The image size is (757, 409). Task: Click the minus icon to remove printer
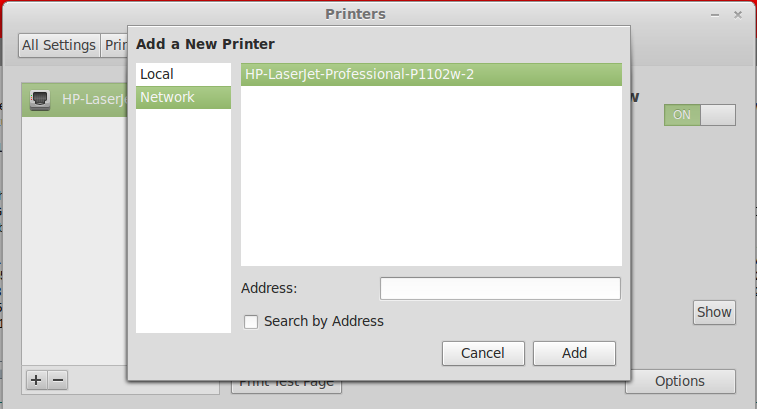(x=58, y=380)
